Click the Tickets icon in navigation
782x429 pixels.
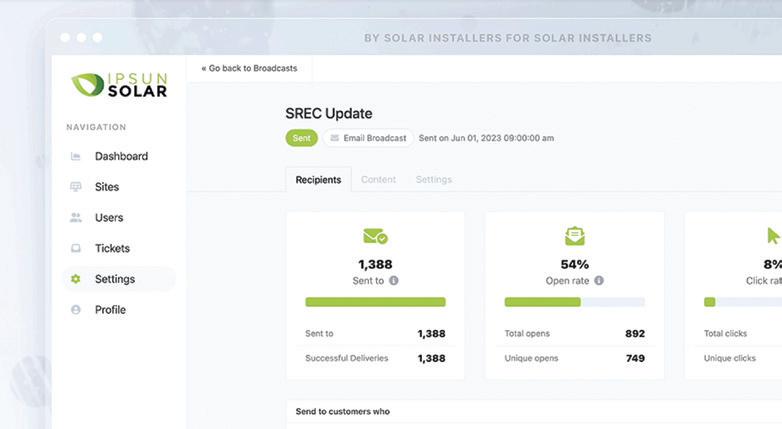coord(76,249)
